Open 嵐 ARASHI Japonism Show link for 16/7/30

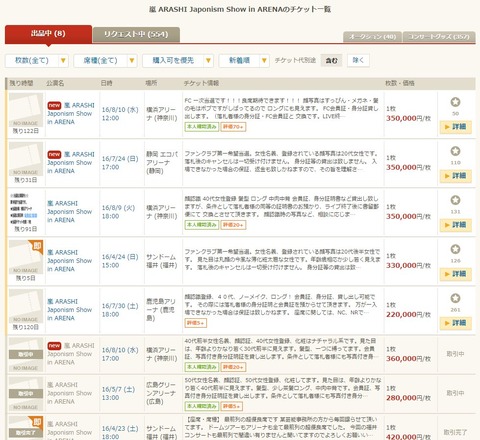69,310
